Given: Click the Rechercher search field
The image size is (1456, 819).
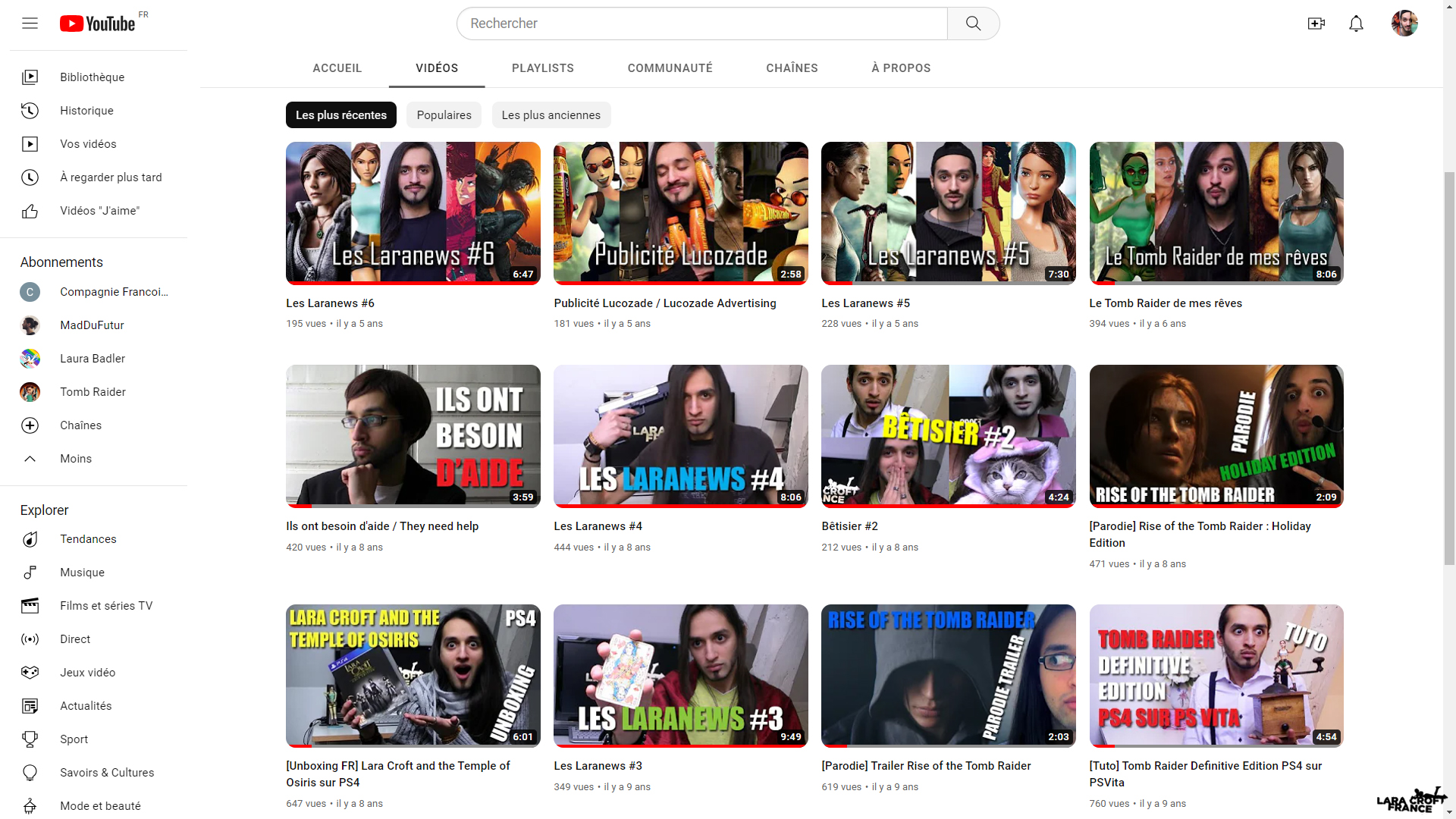Looking at the screenshot, I should click(701, 24).
